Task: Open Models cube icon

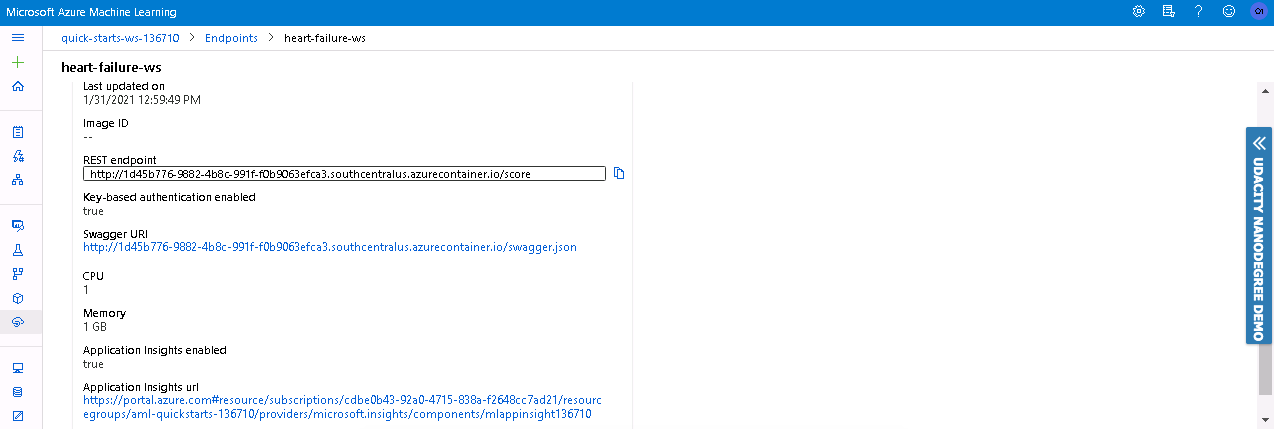Action: click(x=18, y=298)
